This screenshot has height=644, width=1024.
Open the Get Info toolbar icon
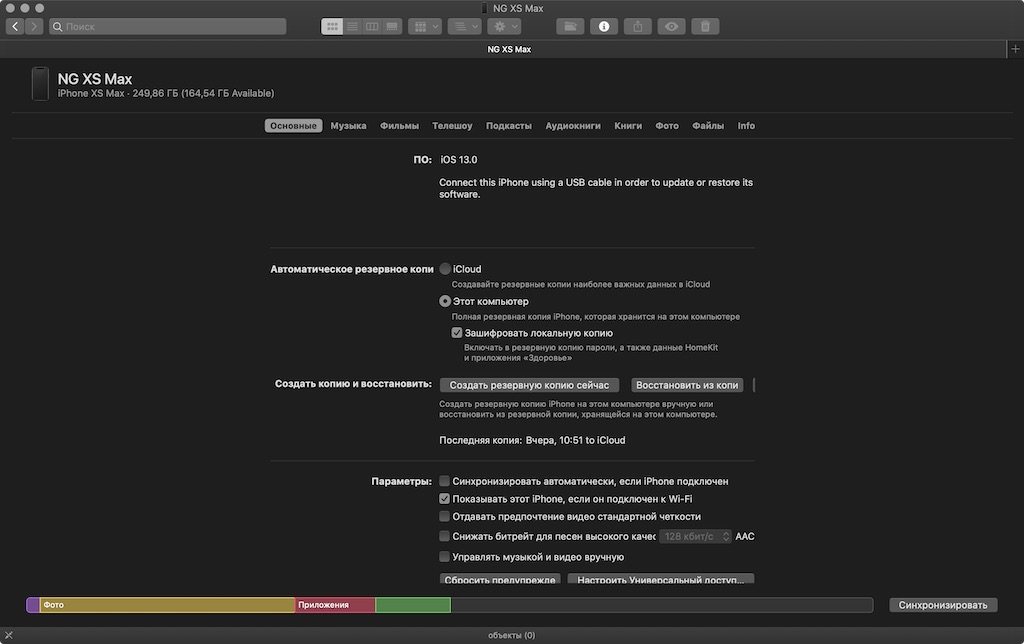click(x=604, y=26)
